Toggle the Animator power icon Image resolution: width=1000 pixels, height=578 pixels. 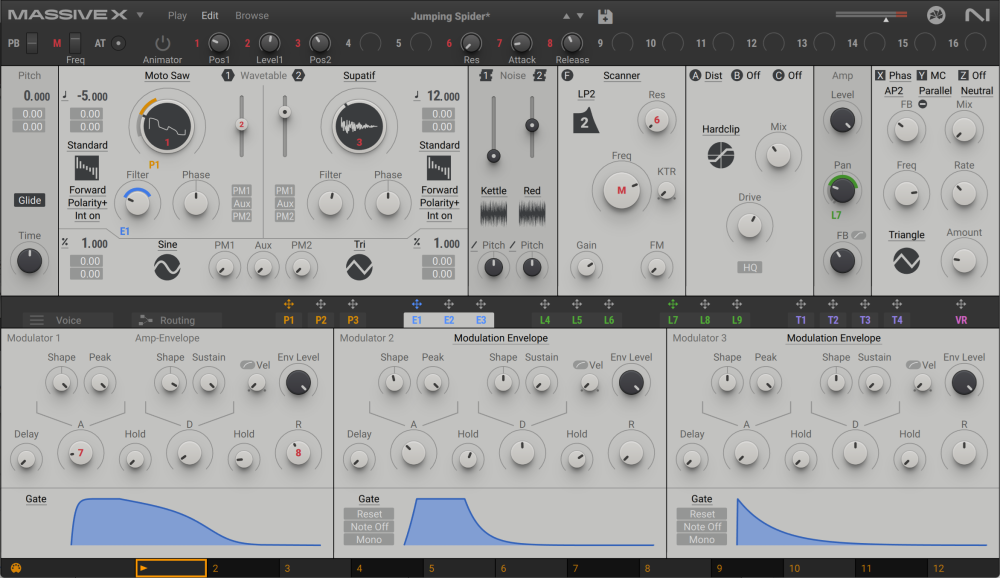163,43
